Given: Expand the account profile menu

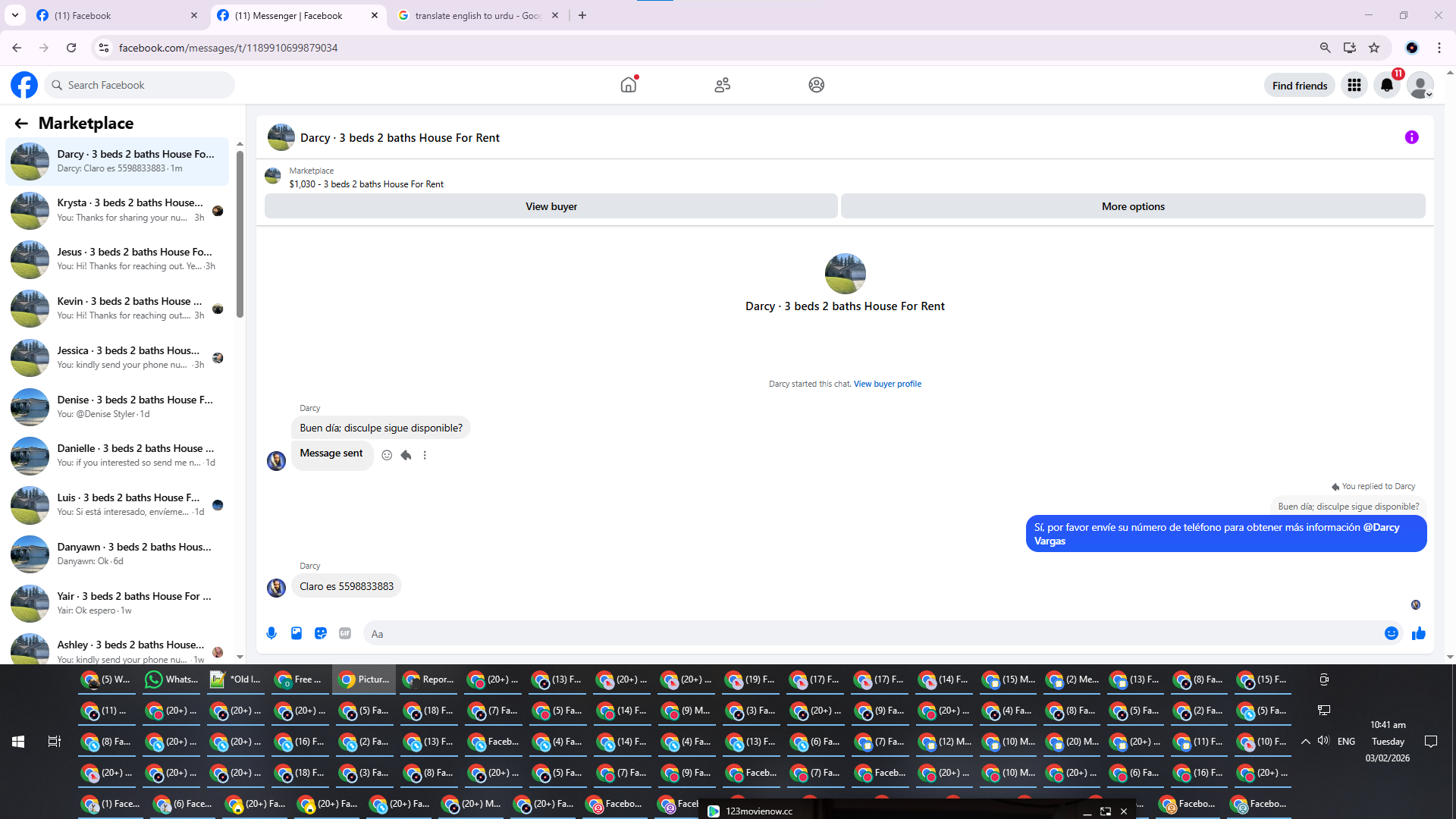Looking at the screenshot, I should click(x=1420, y=86).
